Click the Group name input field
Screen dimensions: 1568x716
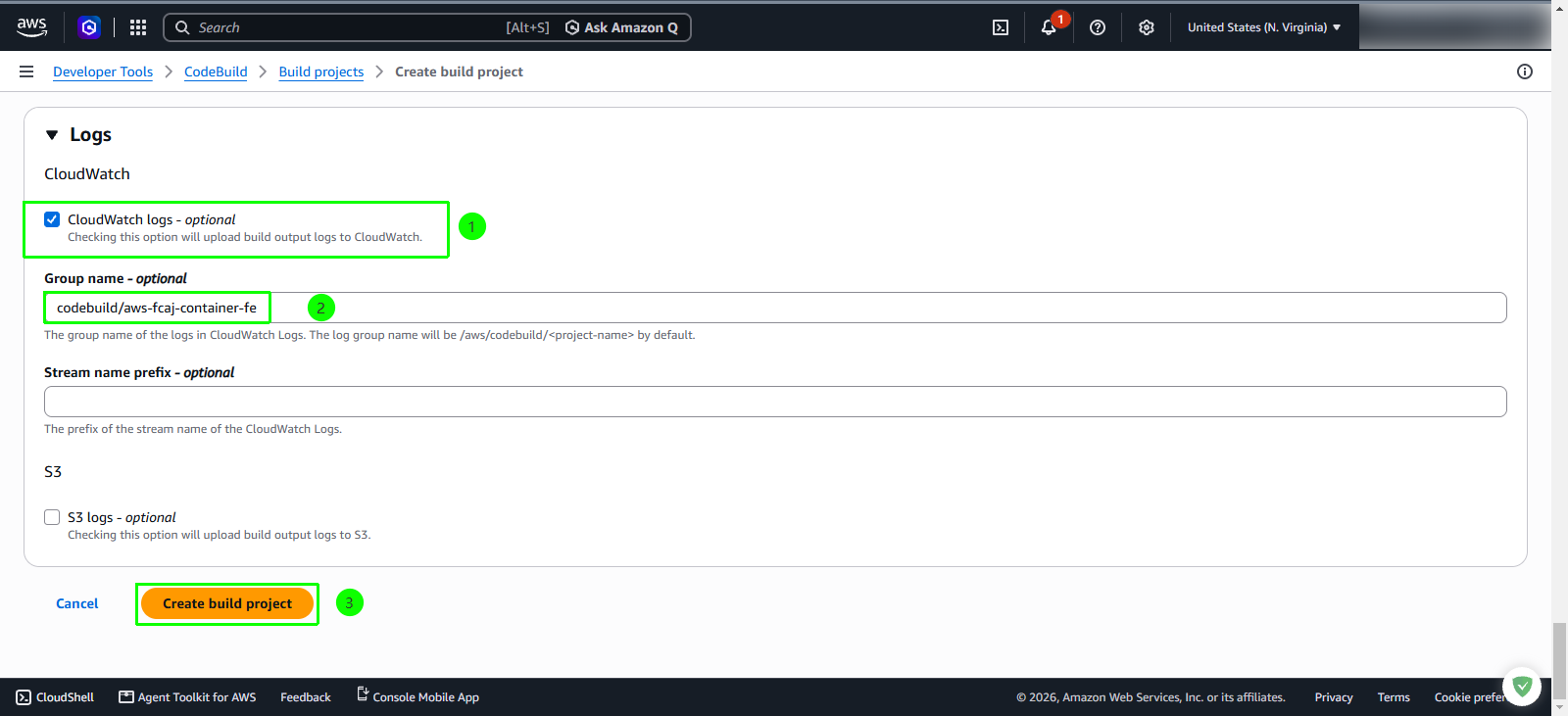coord(775,308)
